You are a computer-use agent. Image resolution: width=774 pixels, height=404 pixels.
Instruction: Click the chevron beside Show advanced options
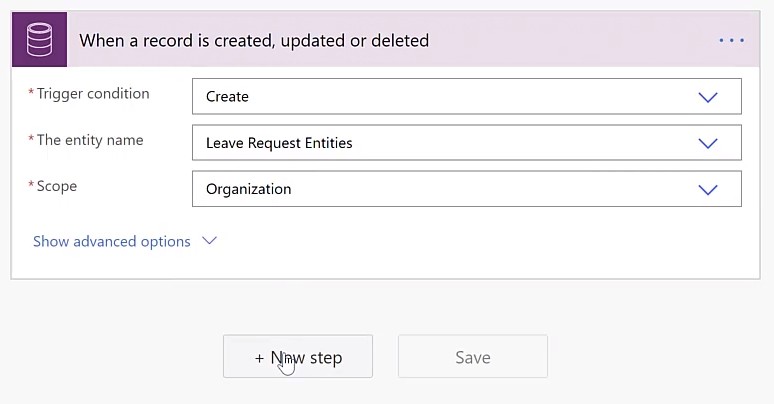click(209, 241)
